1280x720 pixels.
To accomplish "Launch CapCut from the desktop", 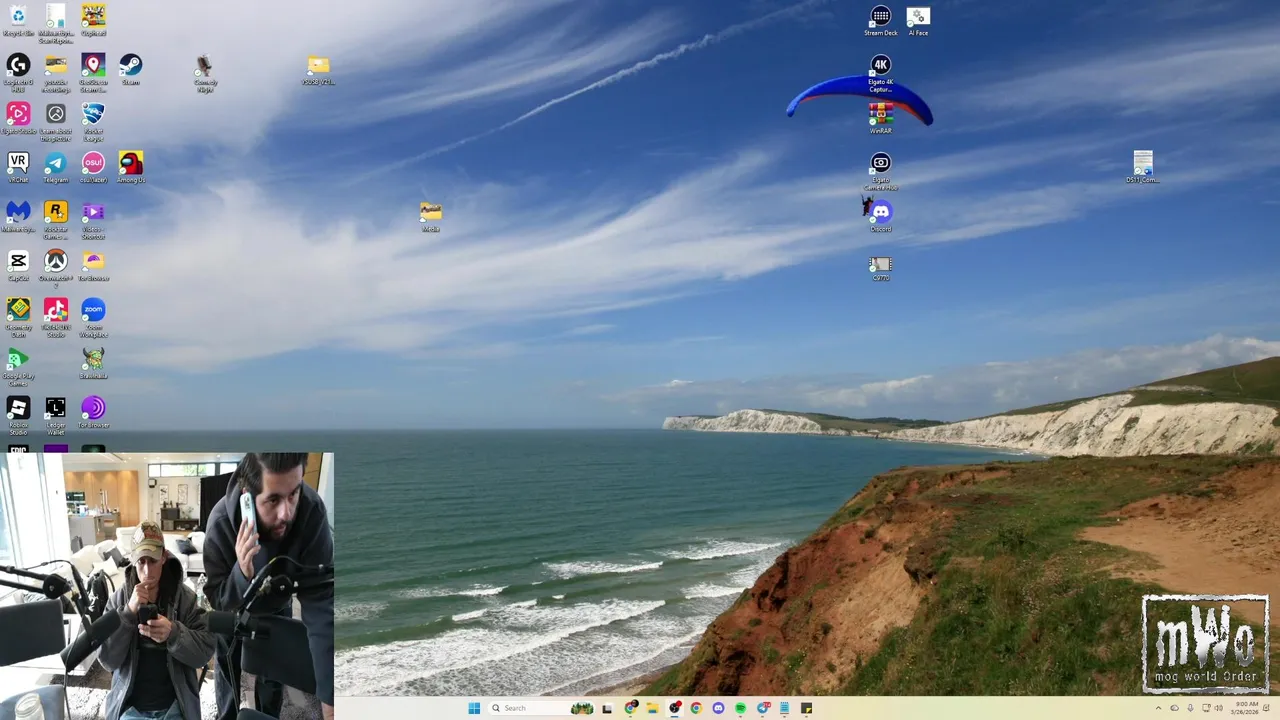I will (x=18, y=265).
